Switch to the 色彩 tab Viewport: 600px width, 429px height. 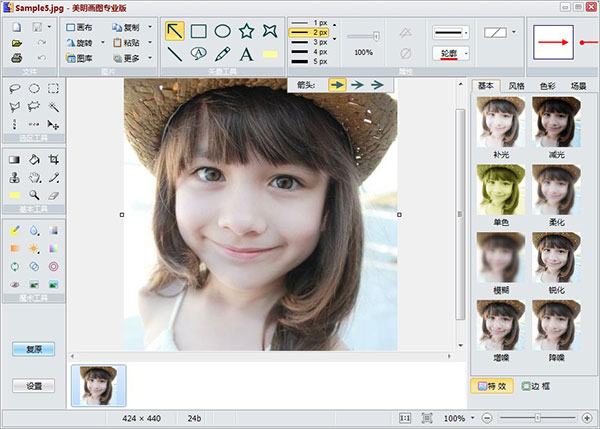pyautogui.click(x=547, y=87)
